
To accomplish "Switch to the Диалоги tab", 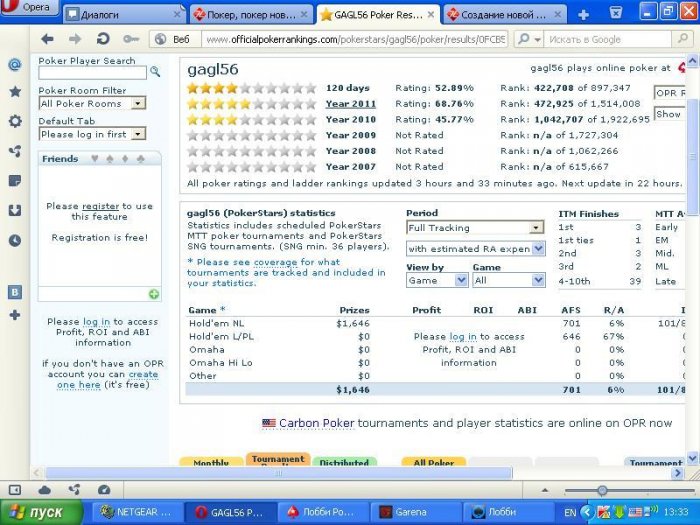I will coord(123,15).
